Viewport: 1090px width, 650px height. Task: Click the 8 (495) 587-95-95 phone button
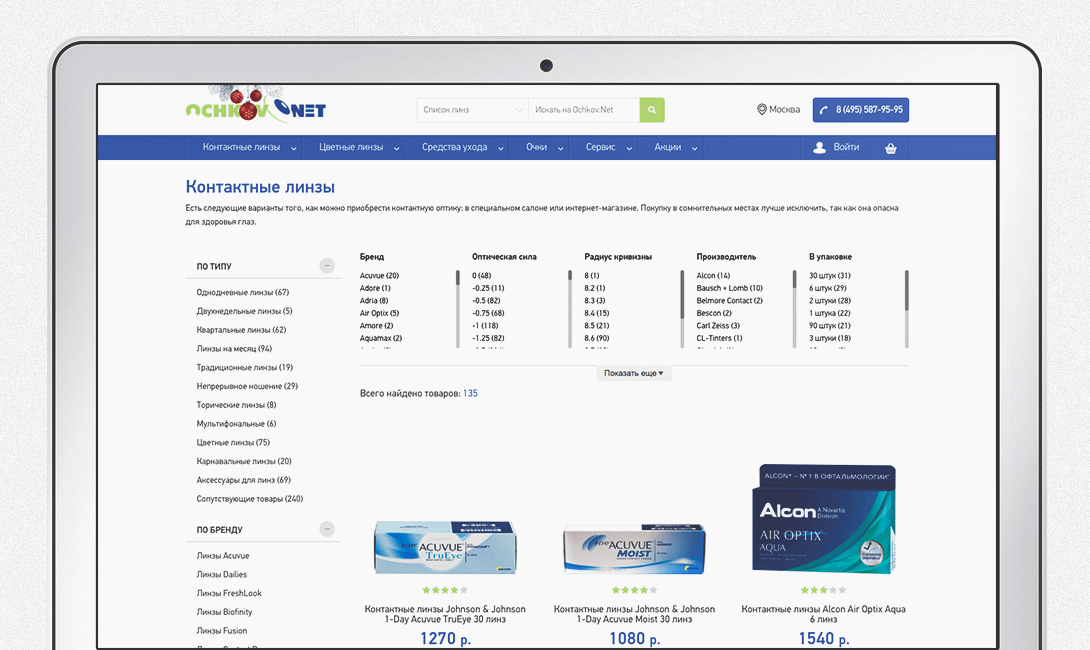click(x=861, y=110)
